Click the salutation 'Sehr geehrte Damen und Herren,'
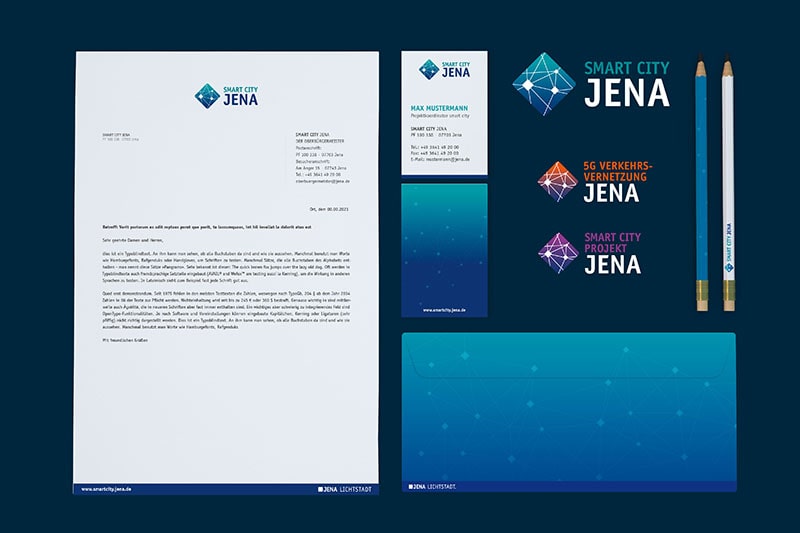The image size is (800, 533). (x=133, y=240)
